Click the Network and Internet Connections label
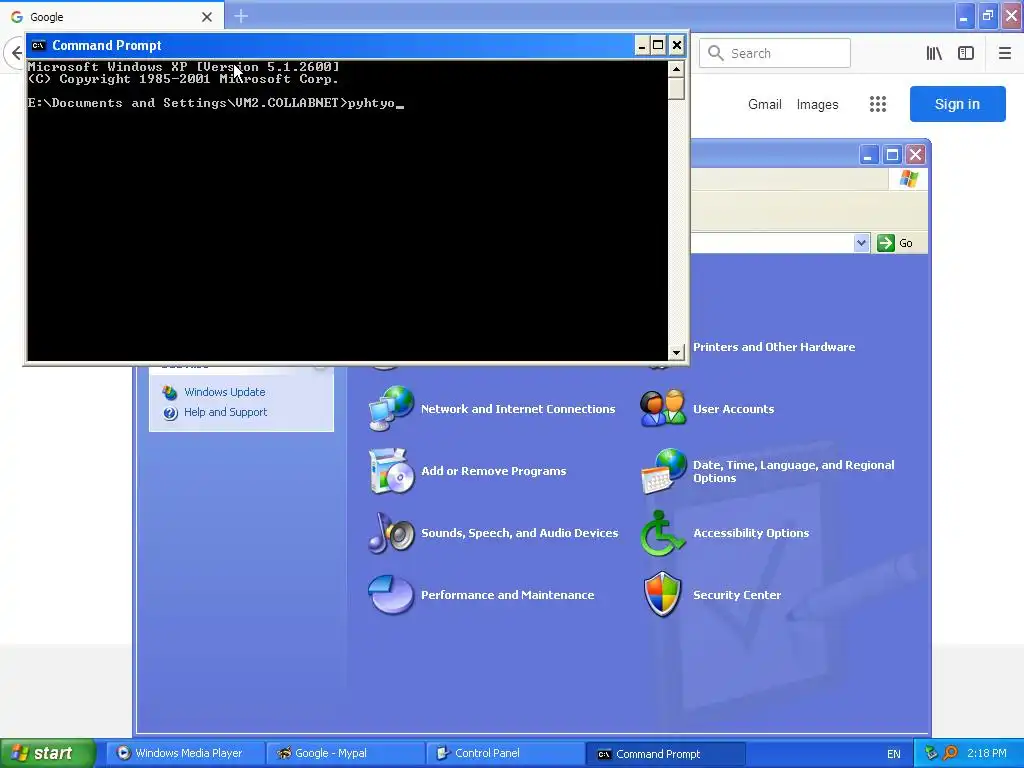The width and height of the screenshot is (1024, 768). click(x=518, y=409)
